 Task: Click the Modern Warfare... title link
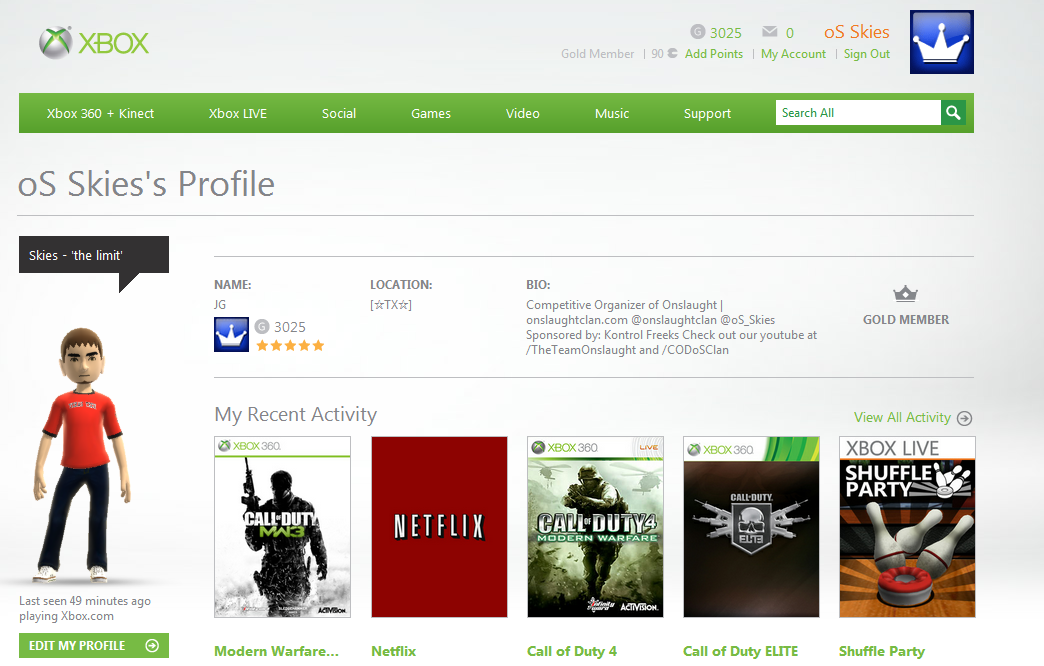(x=276, y=651)
